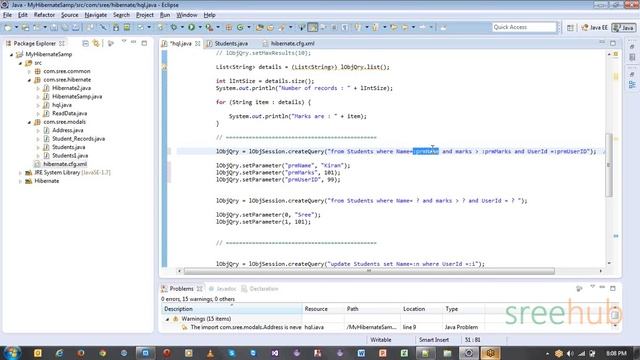Select hibernate.cfg.xml in Package Explorer
The image size is (640, 360).
point(65,164)
